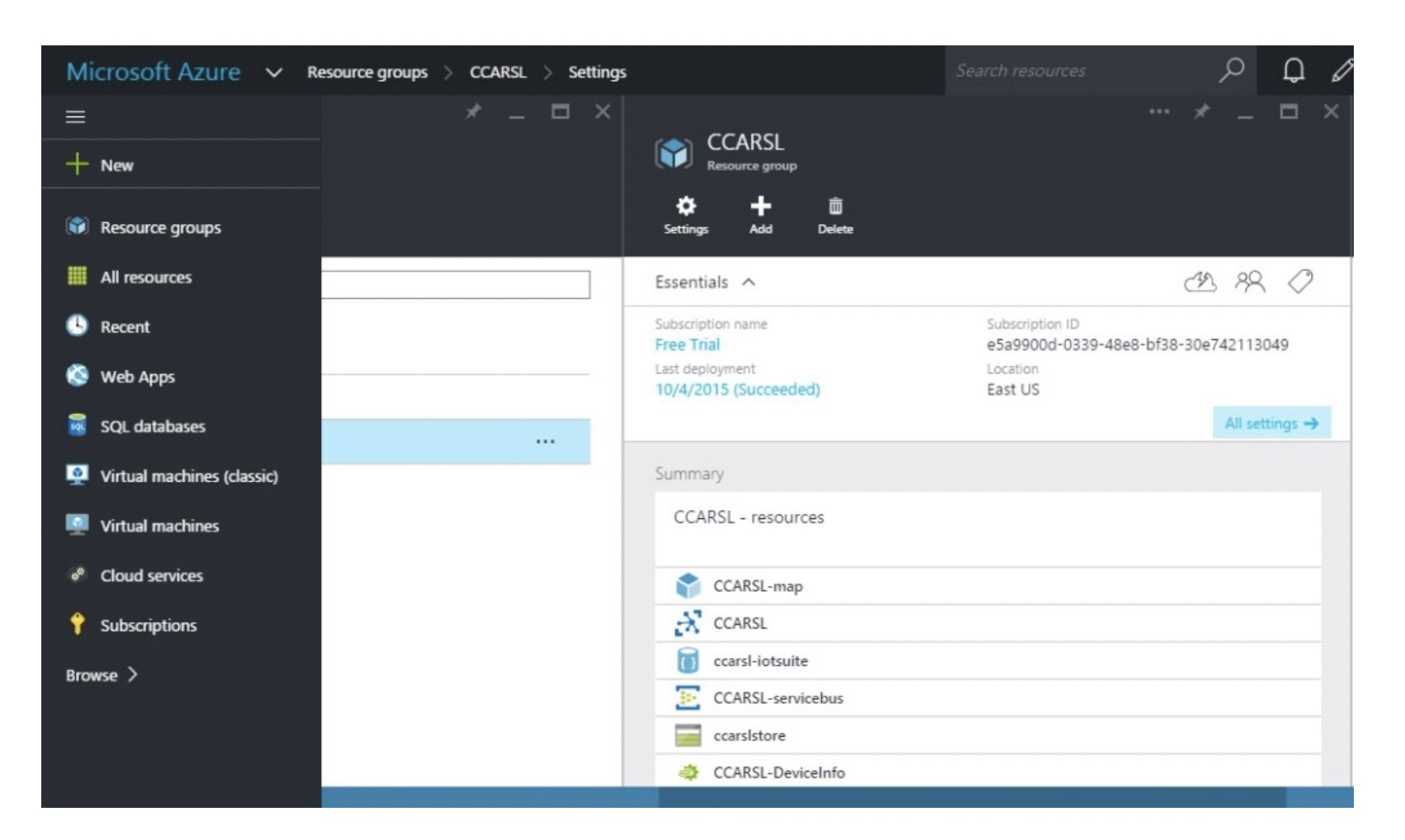Open Web Apps from sidebar
The height and width of the screenshot is (840, 1405).
[136, 376]
